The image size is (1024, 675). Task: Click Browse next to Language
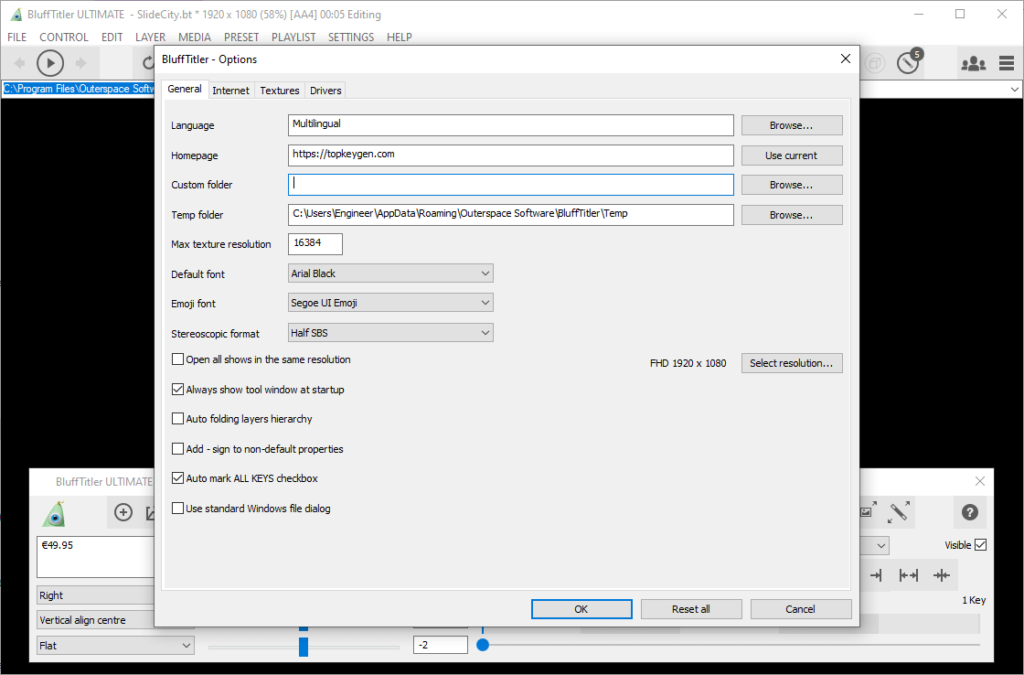pos(792,125)
